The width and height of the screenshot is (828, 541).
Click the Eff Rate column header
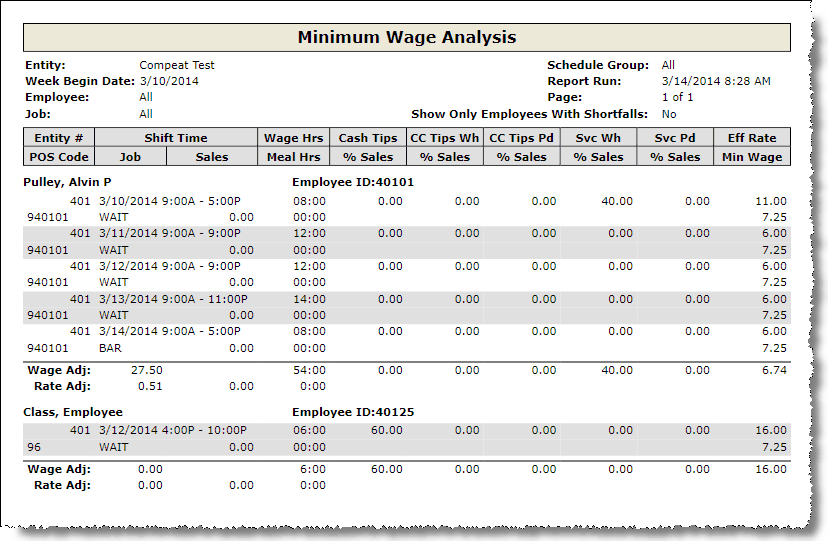[752, 138]
